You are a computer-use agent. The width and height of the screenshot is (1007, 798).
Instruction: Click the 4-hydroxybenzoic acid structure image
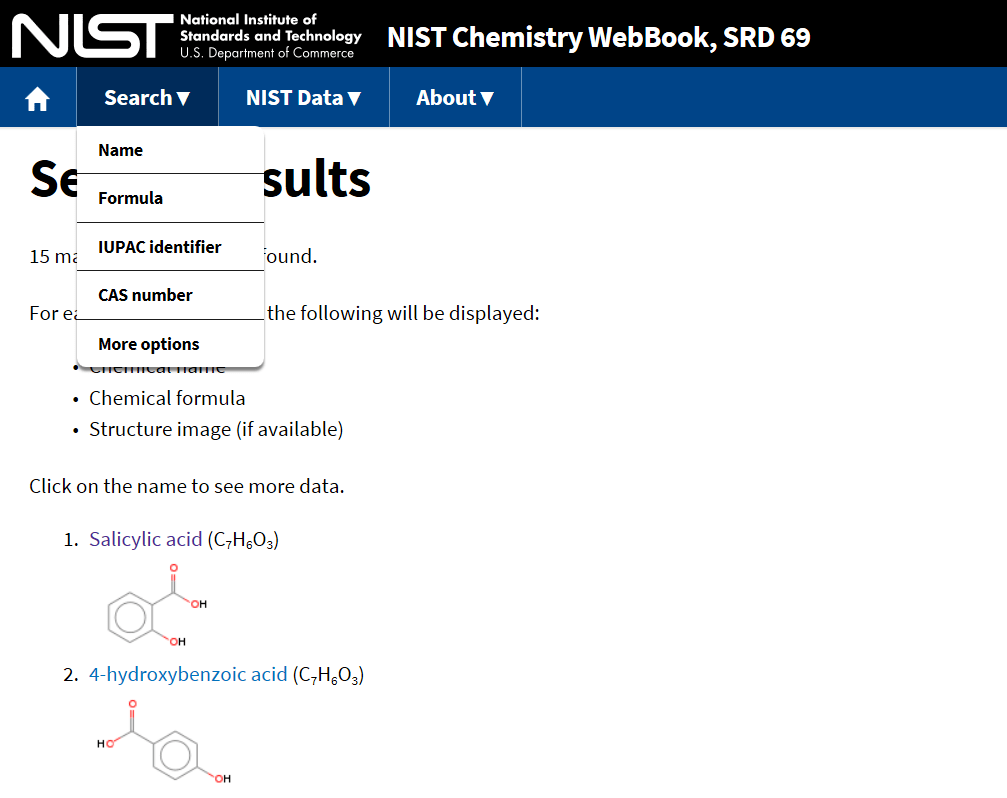164,741
